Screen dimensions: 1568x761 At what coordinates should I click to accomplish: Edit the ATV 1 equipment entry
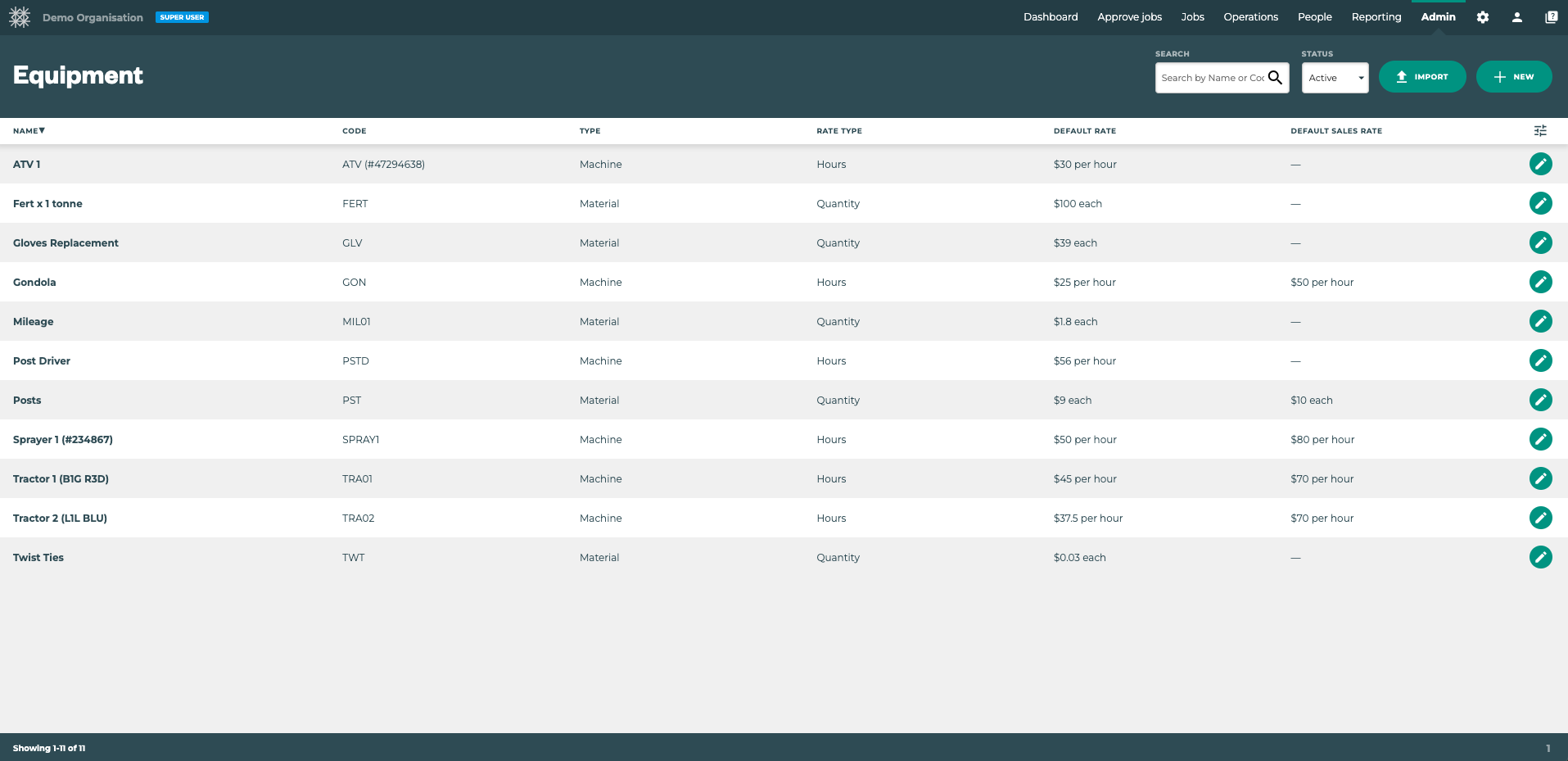click(x=1541, y=164)
